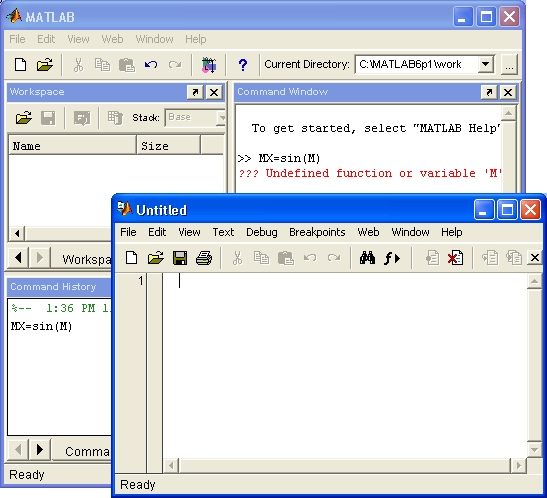This screenshot has width=547, height=498.
Task: Click Paste icon in MATLAB main toolbar
Action: 127,65
